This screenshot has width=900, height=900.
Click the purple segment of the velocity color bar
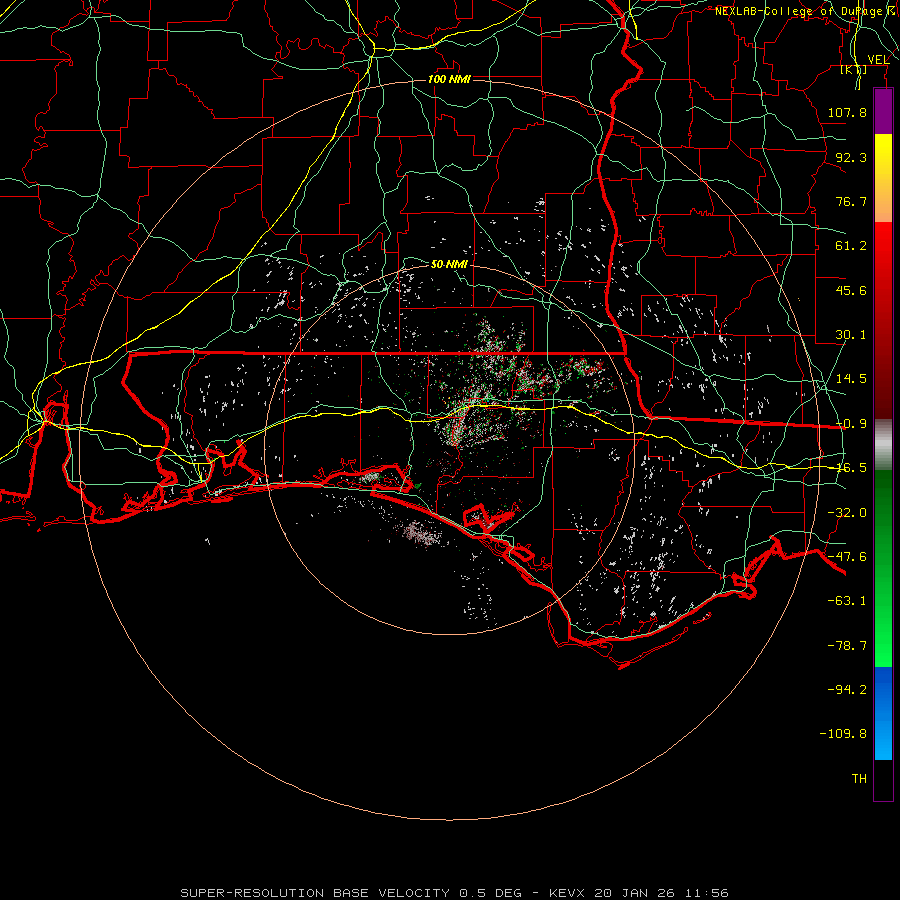point(883,112)
